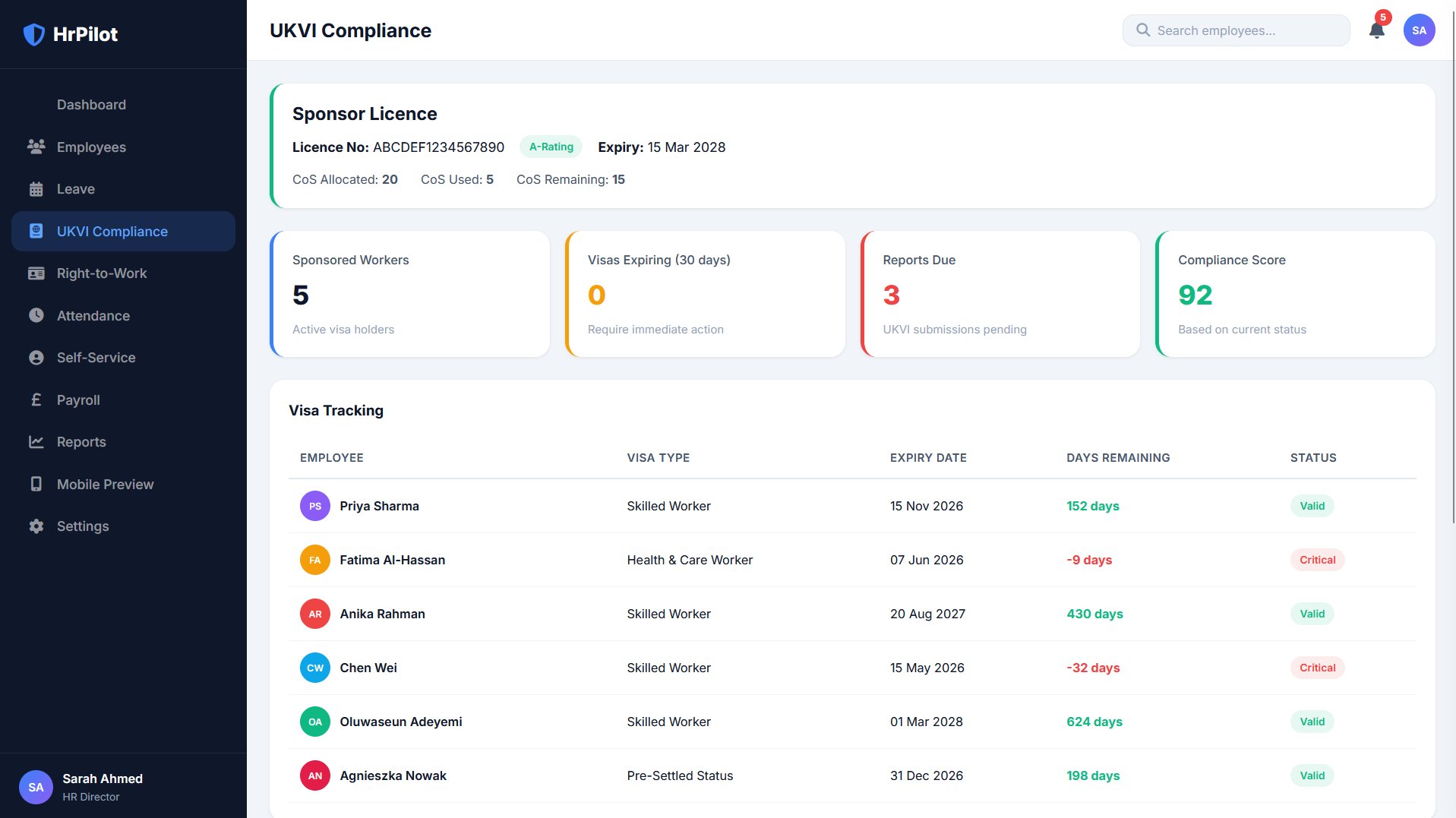Focus the Search employees field
The height and width of the screenshot is (818, 1456).
click(x=1236, y=30)
